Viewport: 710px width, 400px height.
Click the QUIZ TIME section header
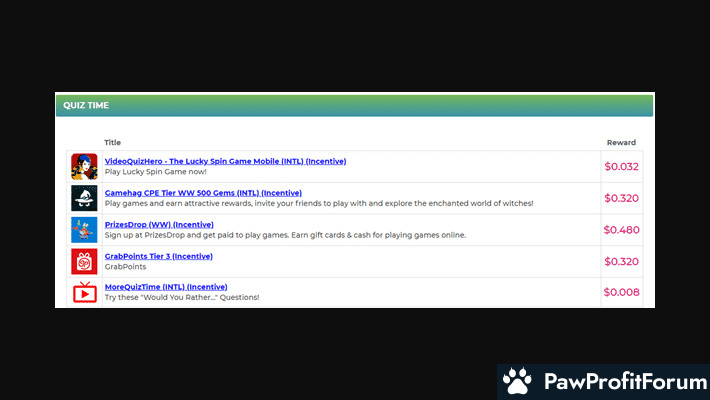point(86,105)
